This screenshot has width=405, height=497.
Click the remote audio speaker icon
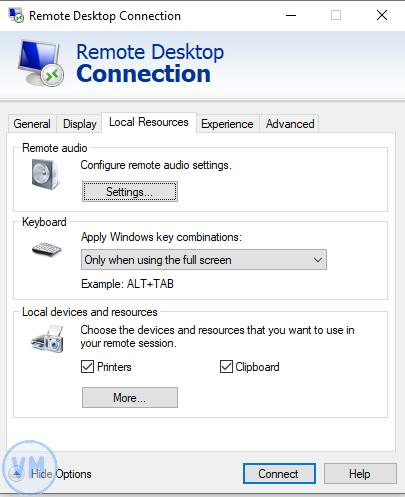click(46, 174)
